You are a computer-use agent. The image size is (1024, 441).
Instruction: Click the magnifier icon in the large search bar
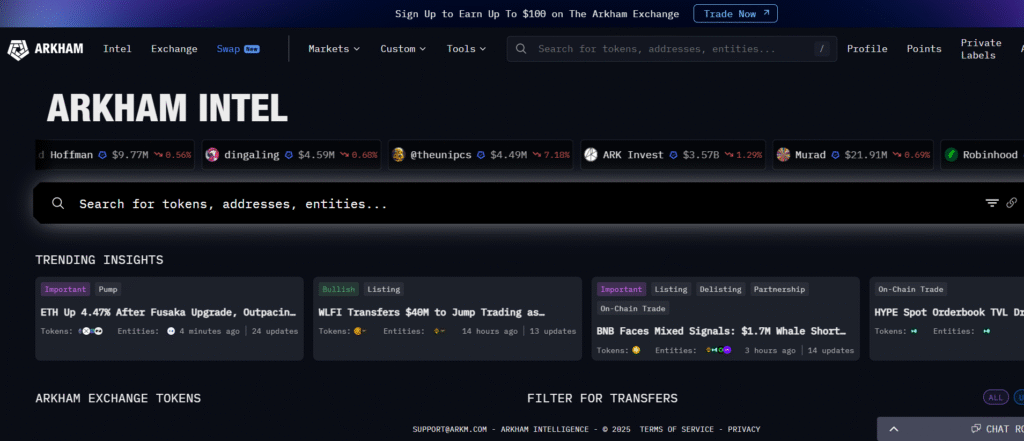58,203
